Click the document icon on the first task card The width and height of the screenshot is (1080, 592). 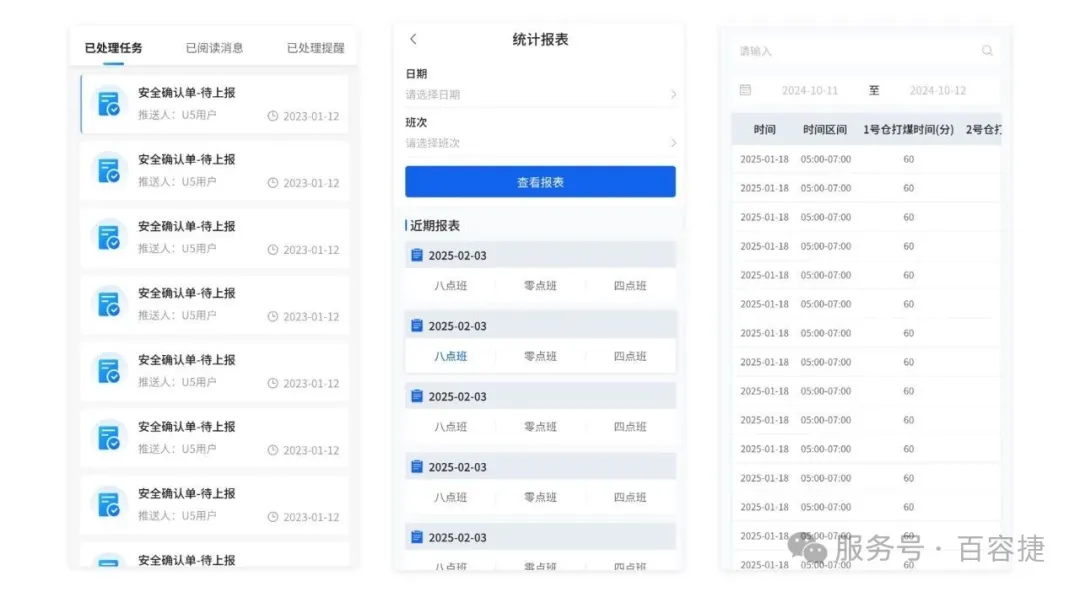coord(108,104)
